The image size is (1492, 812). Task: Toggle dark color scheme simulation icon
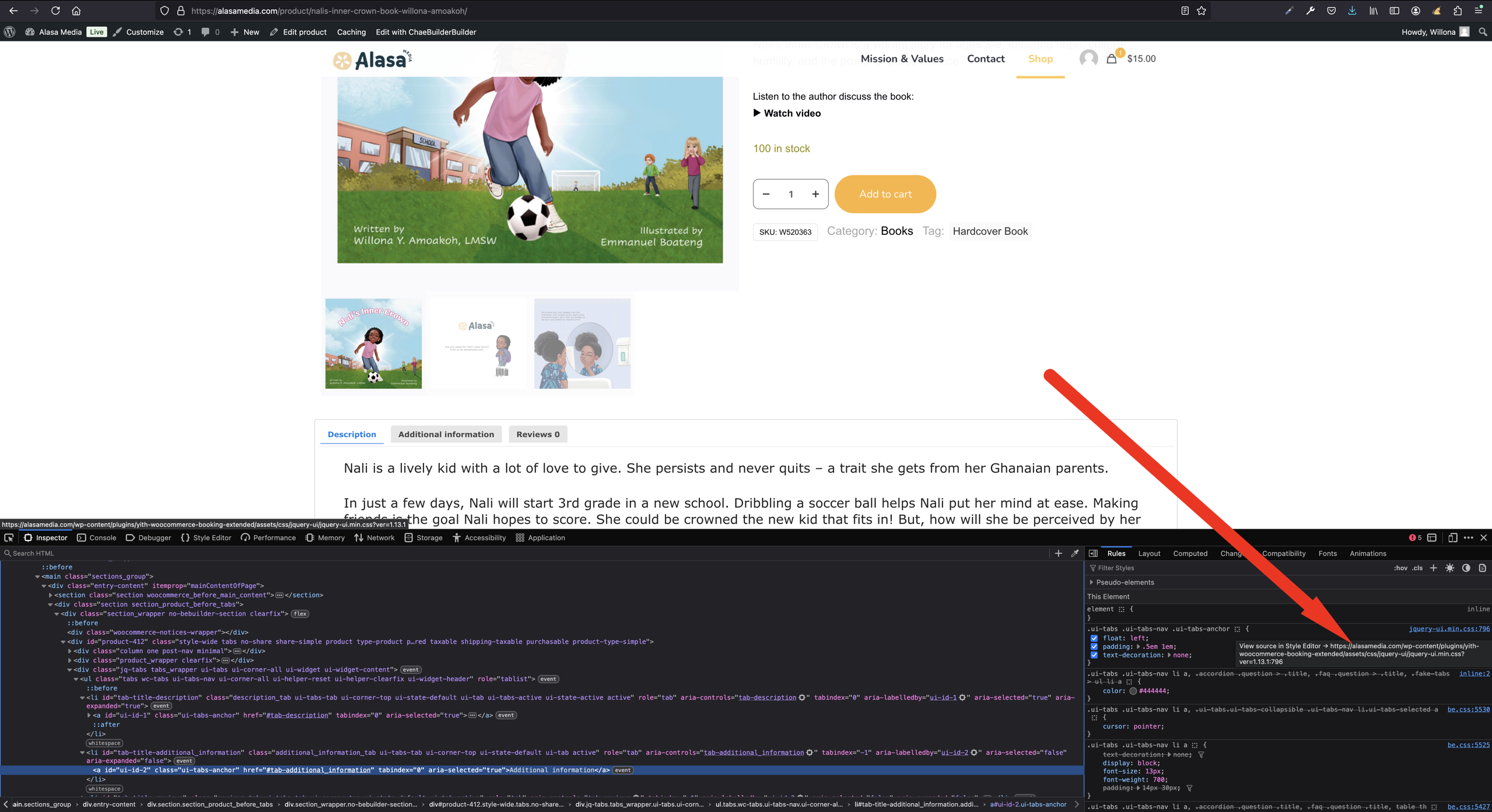(x=1466, y=568)
